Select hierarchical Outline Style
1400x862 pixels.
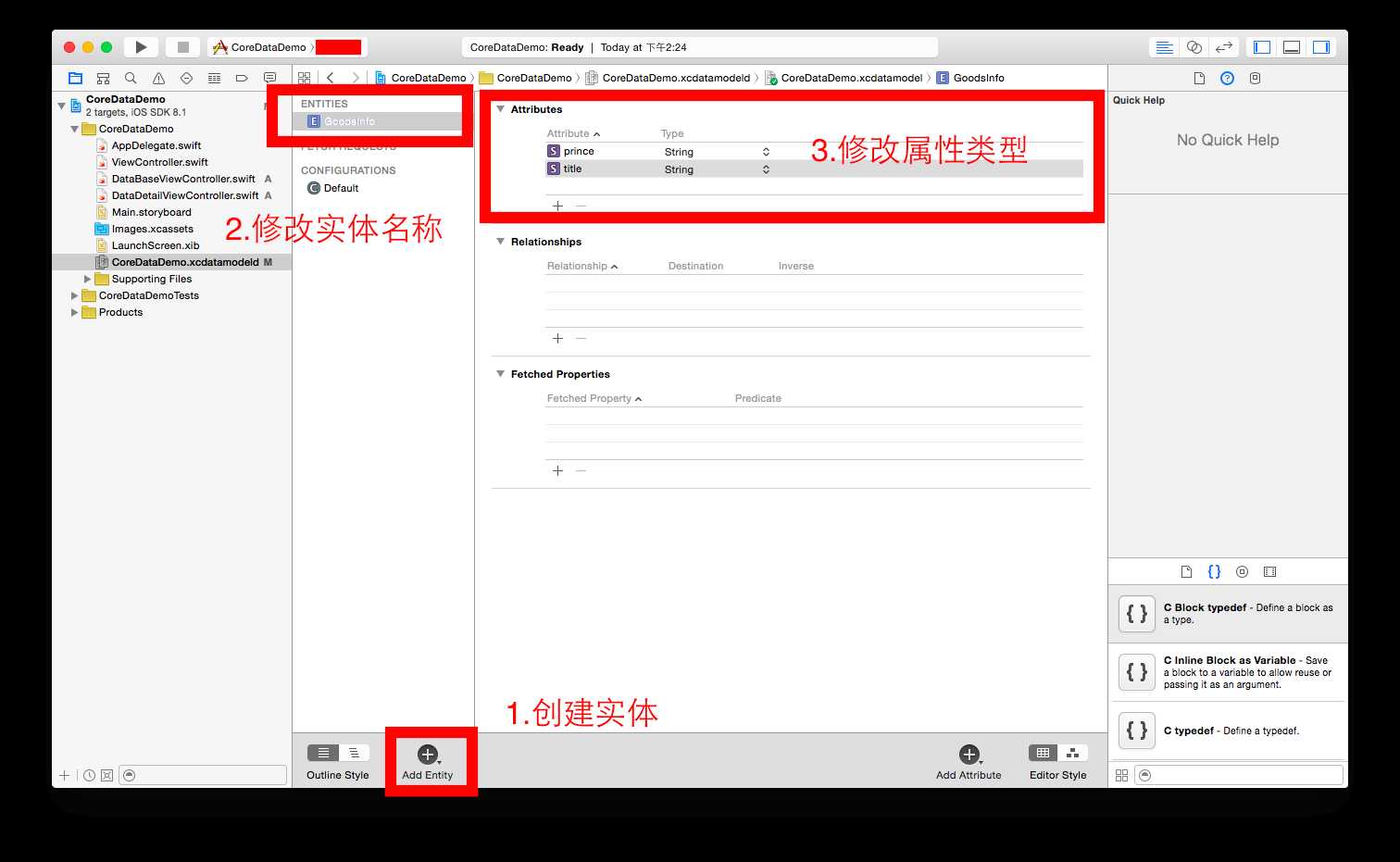coord(354,753)
